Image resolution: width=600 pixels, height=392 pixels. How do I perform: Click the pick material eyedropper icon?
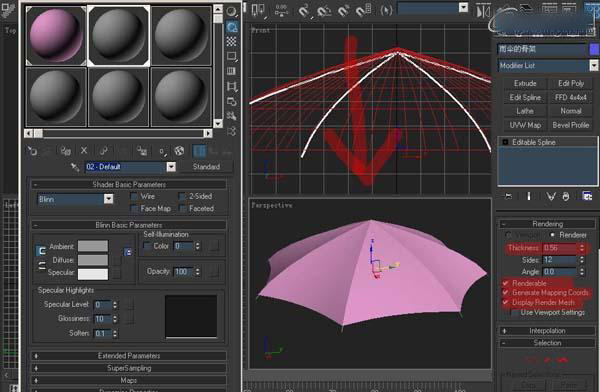click(x=74, y=167)
